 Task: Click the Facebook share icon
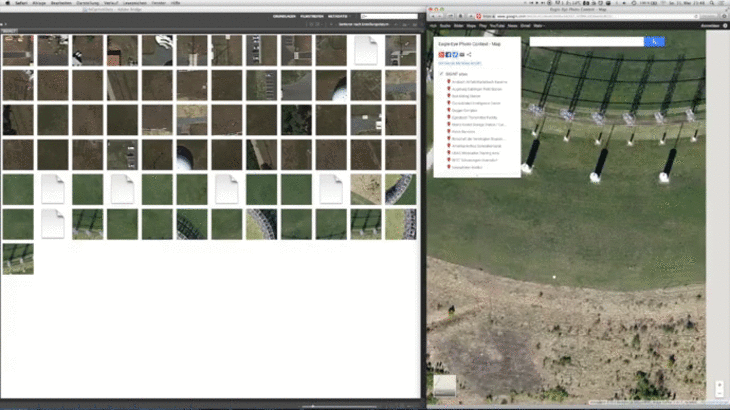(x=448, y=54)
